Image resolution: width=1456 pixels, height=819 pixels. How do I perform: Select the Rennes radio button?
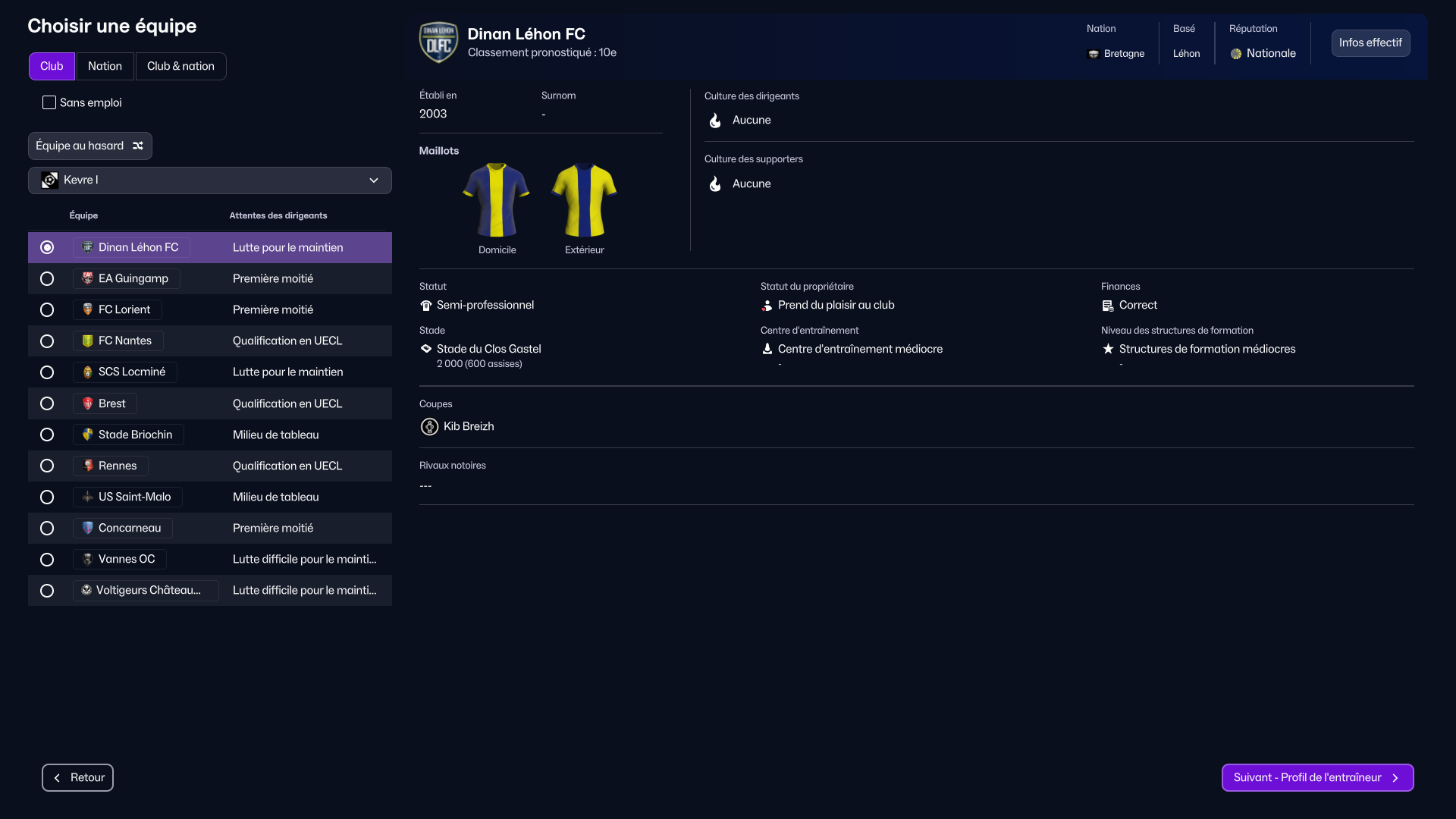(47, 466)
